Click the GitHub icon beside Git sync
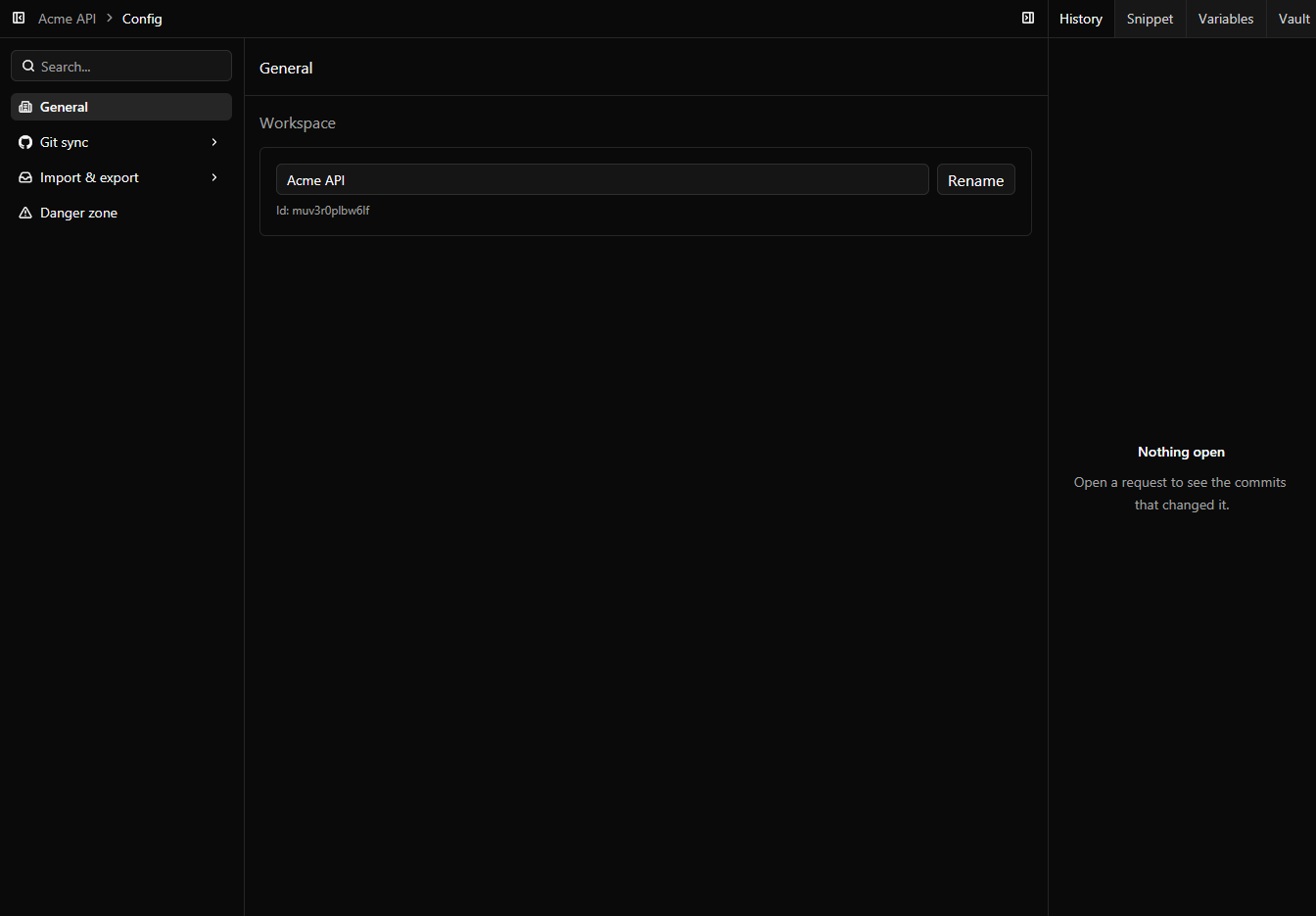 pos(26,142)
